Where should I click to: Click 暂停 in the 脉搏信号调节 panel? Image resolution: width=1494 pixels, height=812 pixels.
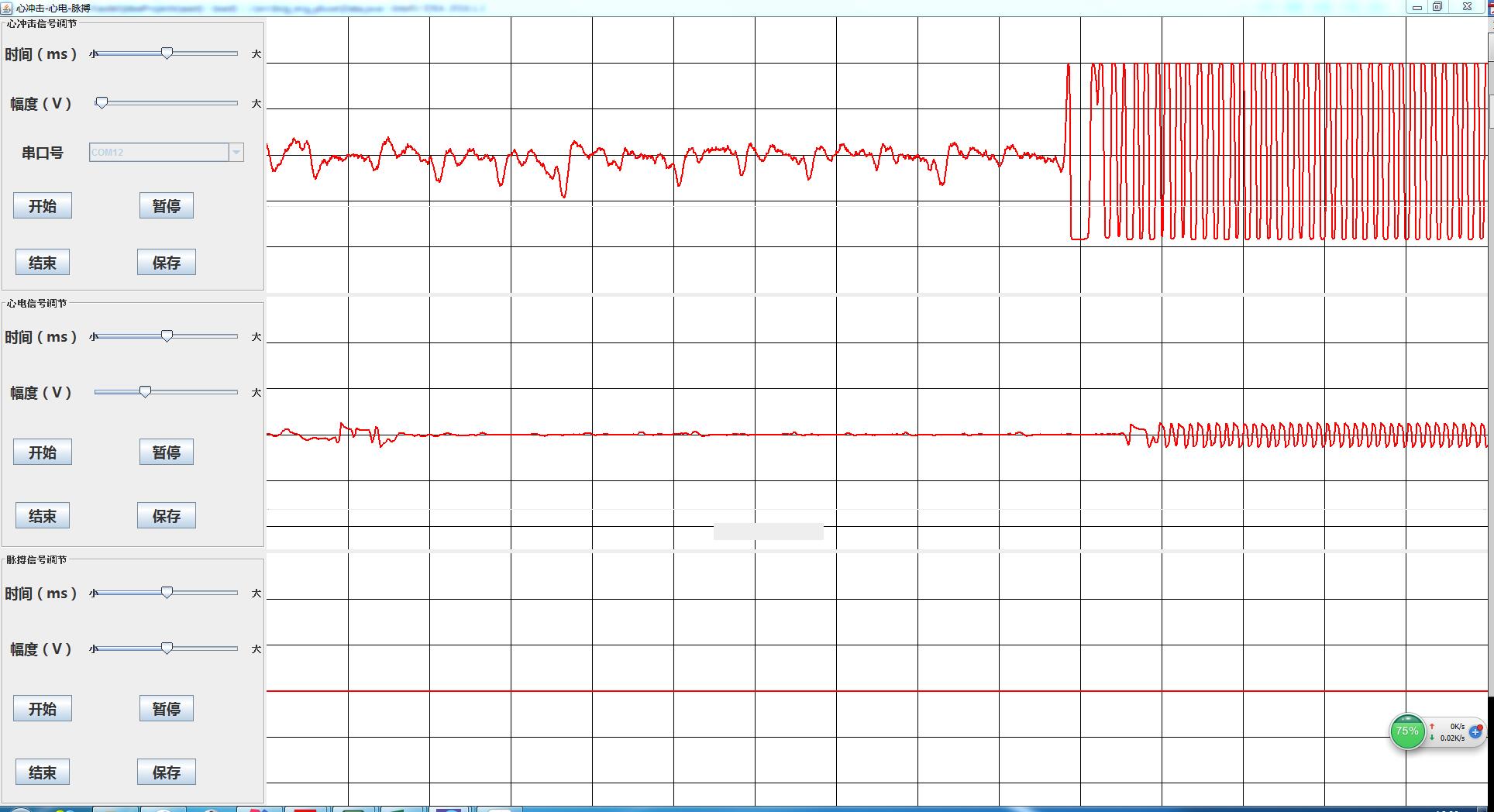click(x=167, y=709)
